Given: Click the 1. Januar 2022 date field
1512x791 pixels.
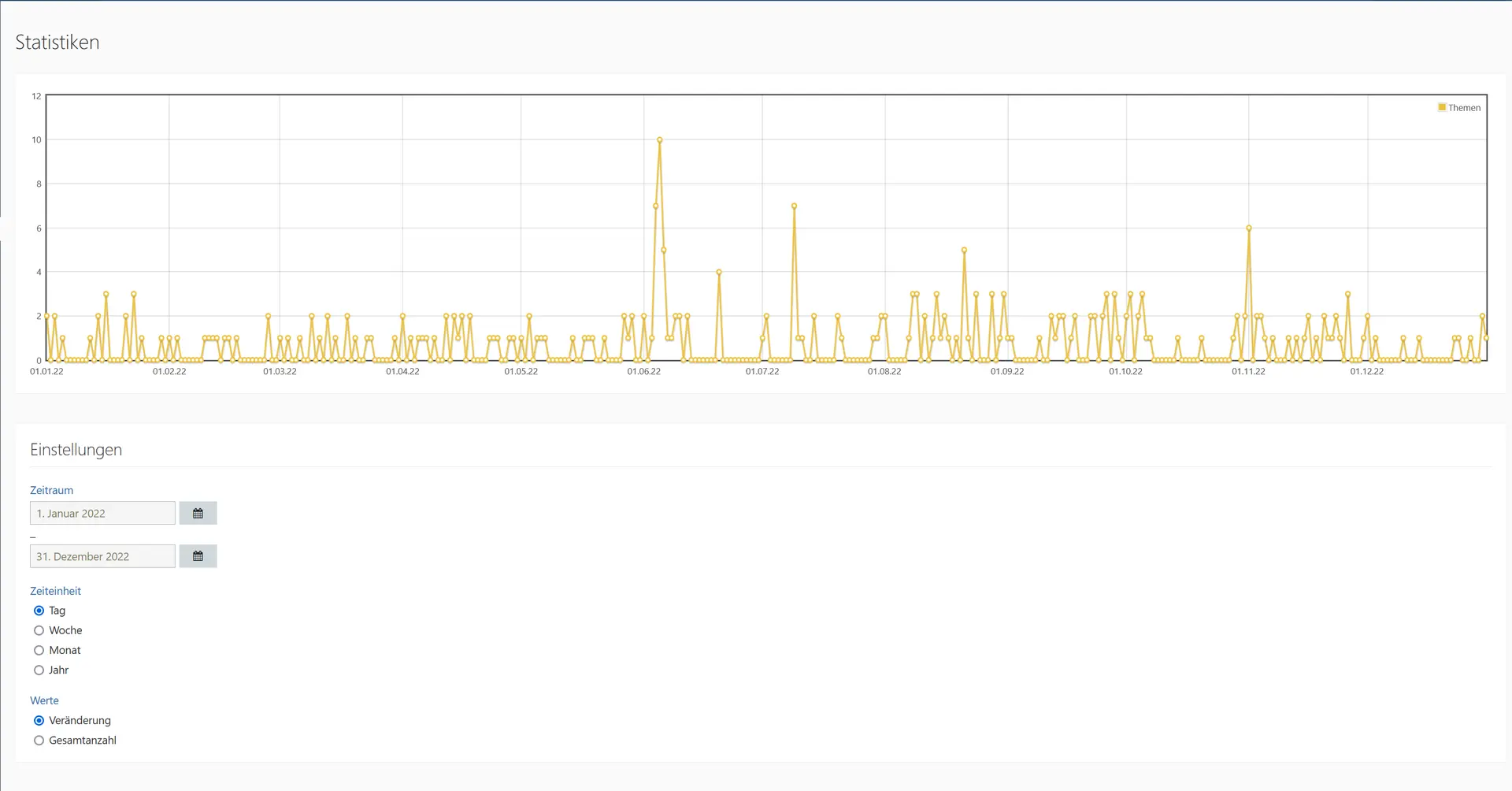Looking at the screenshot, I should (x=102, y=513).
